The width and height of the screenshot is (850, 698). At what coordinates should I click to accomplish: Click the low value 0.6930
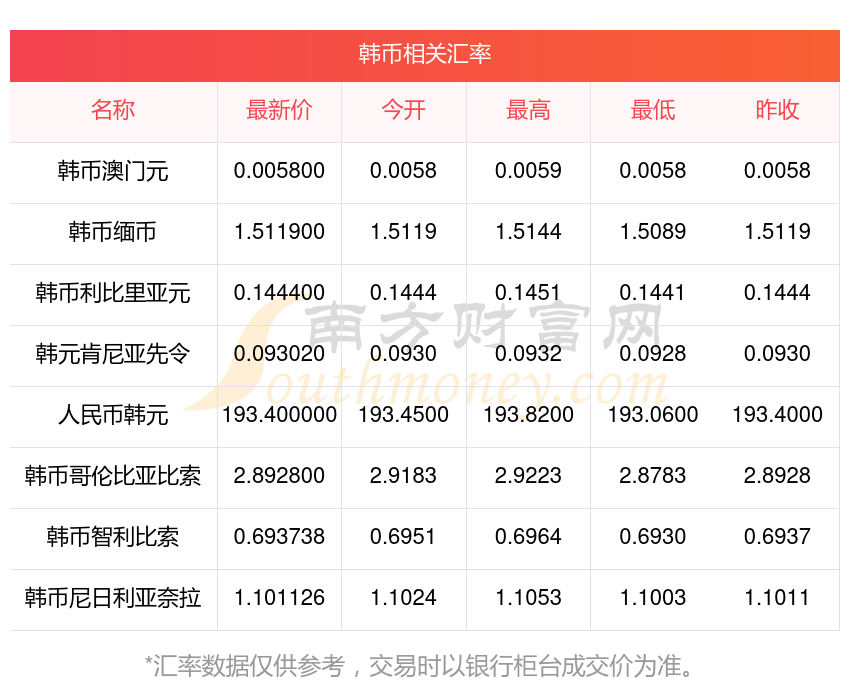coord(653,537)
